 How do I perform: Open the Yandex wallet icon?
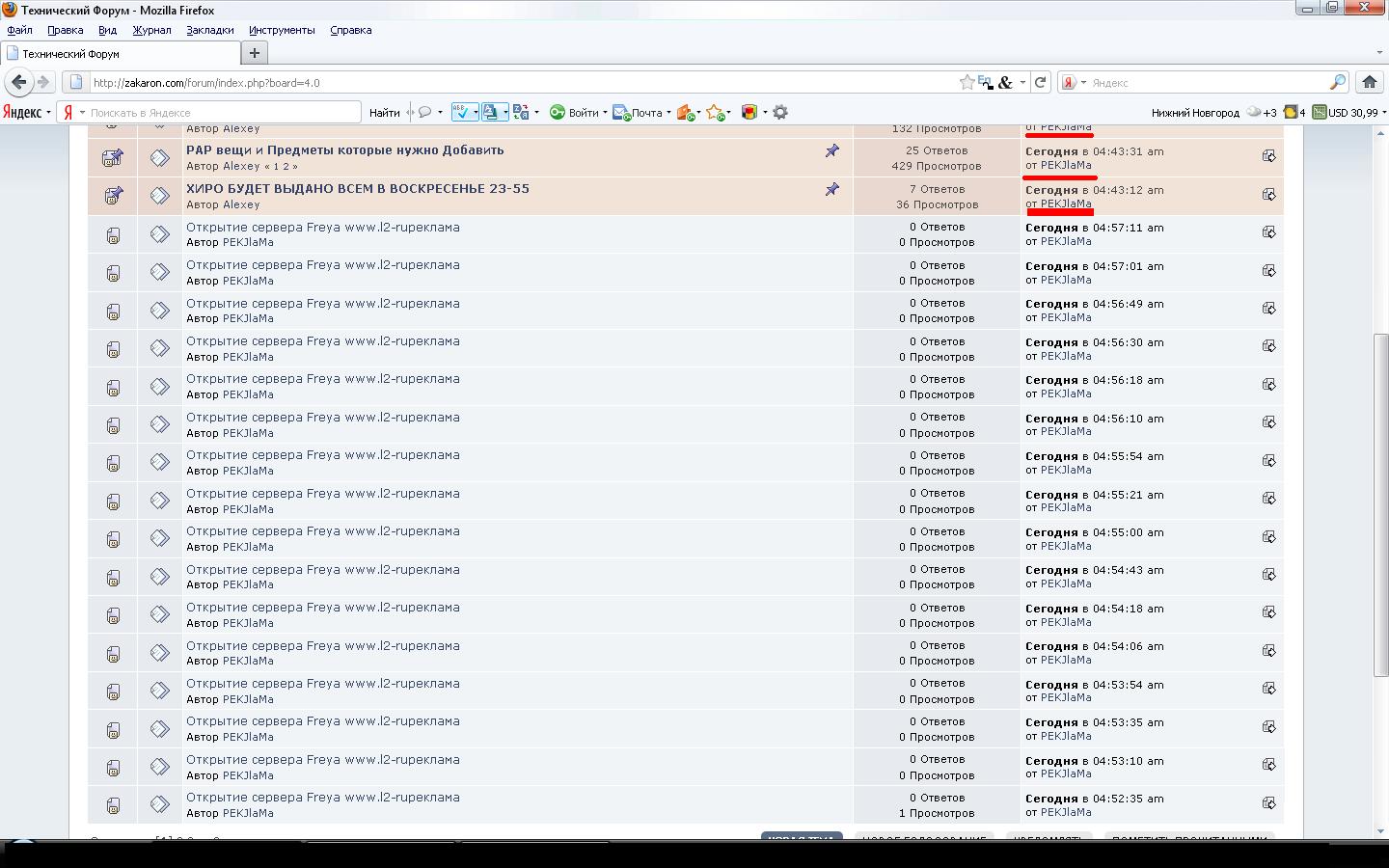(685, 113)
